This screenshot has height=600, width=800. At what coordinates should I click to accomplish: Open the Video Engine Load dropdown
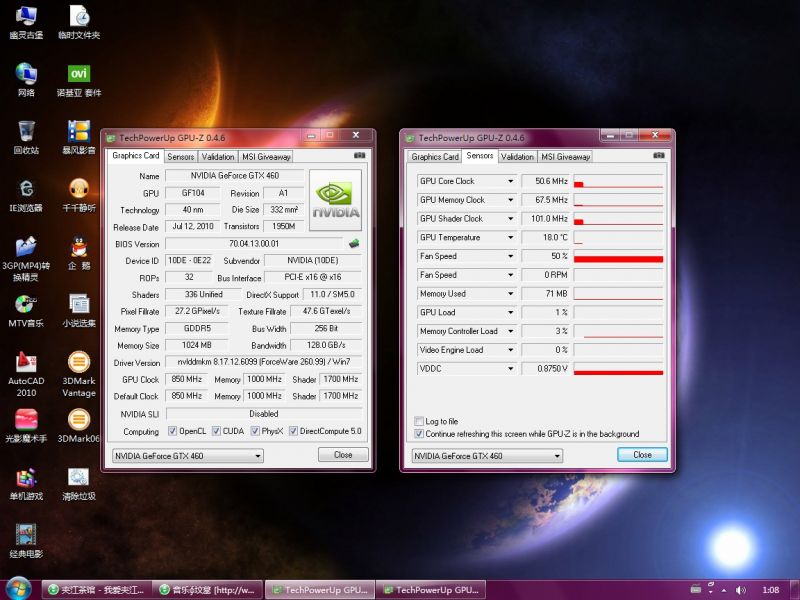[x=510, y=350]
